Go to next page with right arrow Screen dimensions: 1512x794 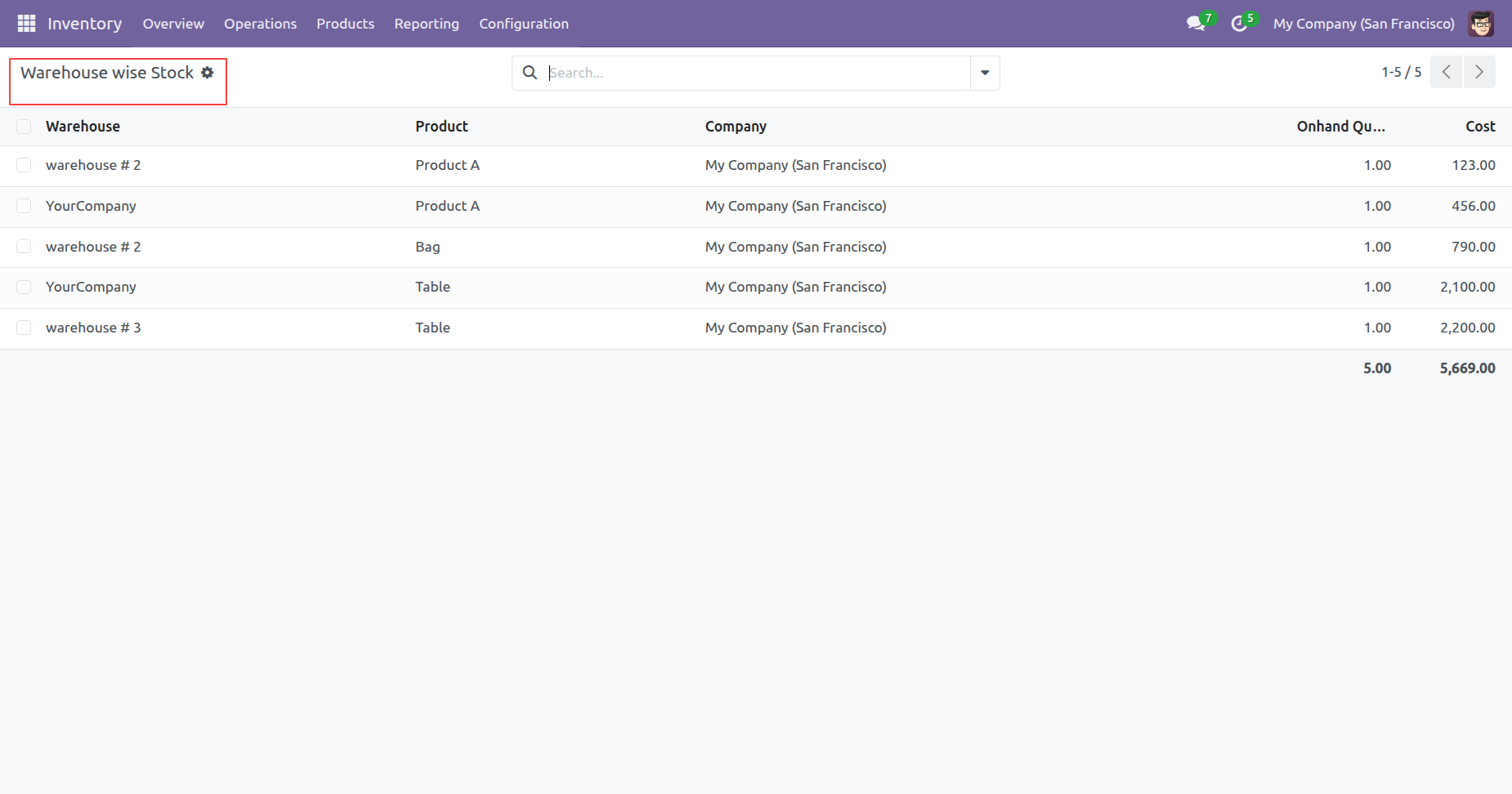coord(1478,72)
